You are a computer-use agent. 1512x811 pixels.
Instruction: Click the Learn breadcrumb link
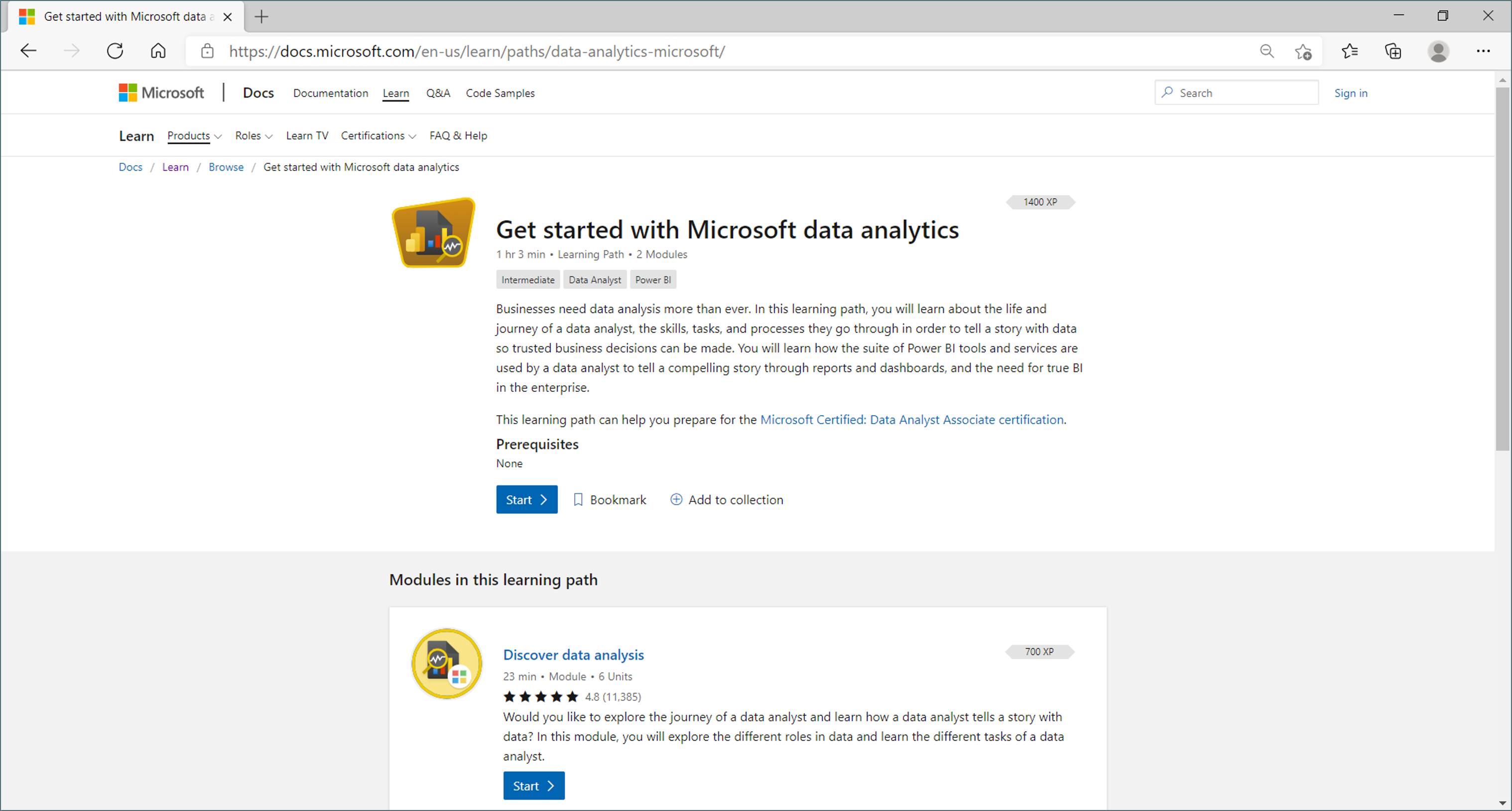[175, 167]
